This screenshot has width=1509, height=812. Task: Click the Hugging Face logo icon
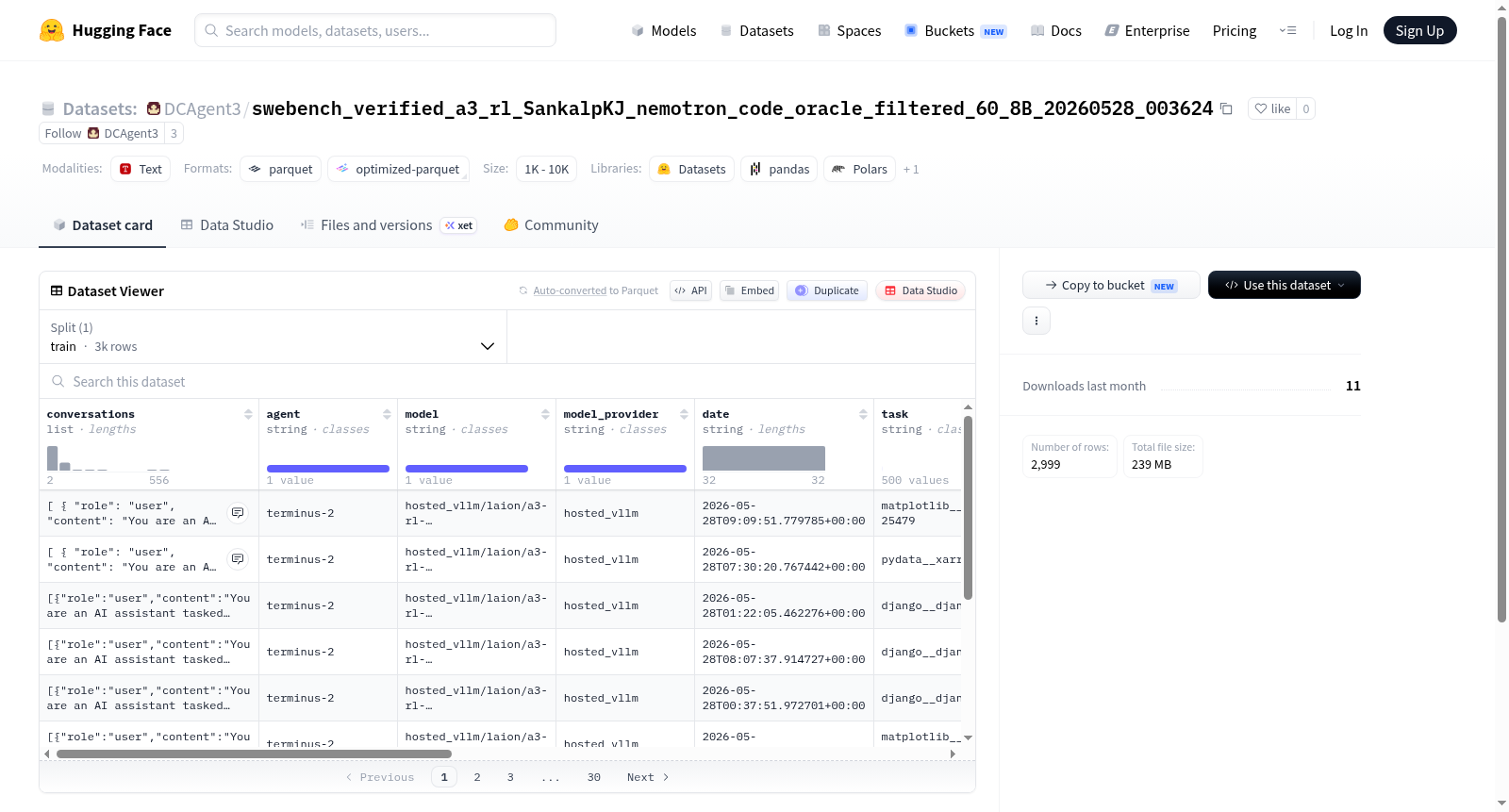coord(52,30)
